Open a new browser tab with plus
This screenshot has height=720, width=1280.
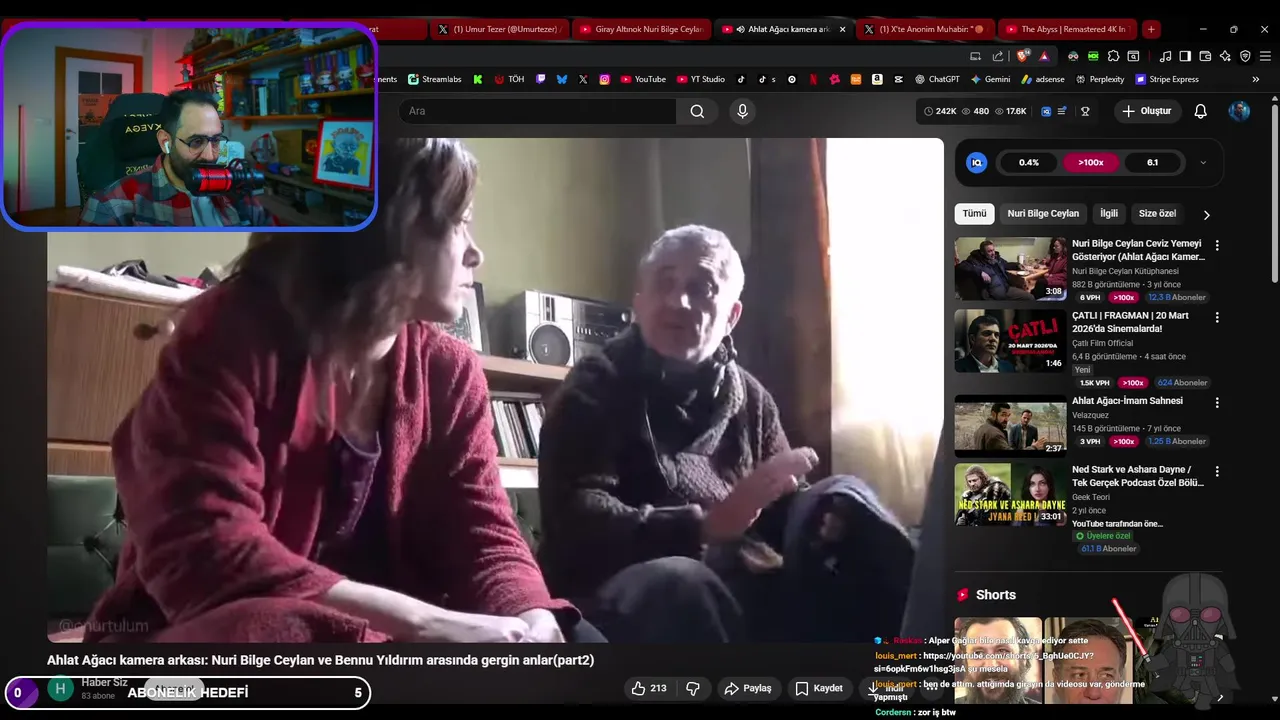pos(1151,29)
